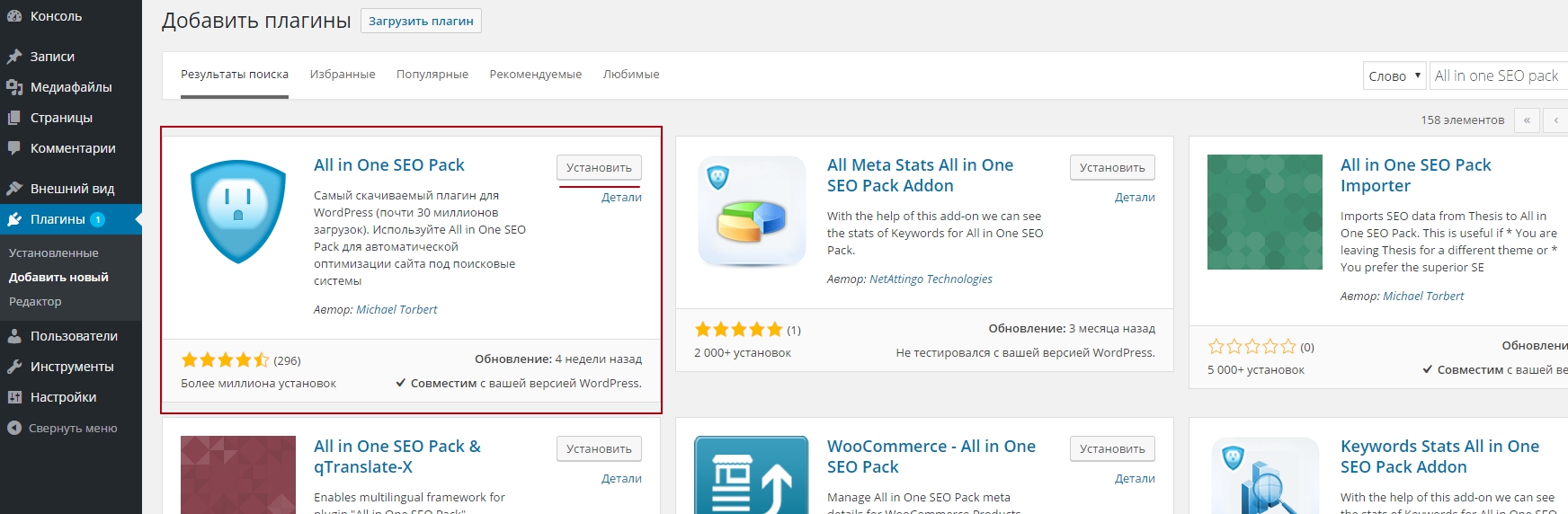Open SEO Pack & qTranslate-X title link
The width and height of the screenshot is (1568, 514).
click(x=397, y=456)
